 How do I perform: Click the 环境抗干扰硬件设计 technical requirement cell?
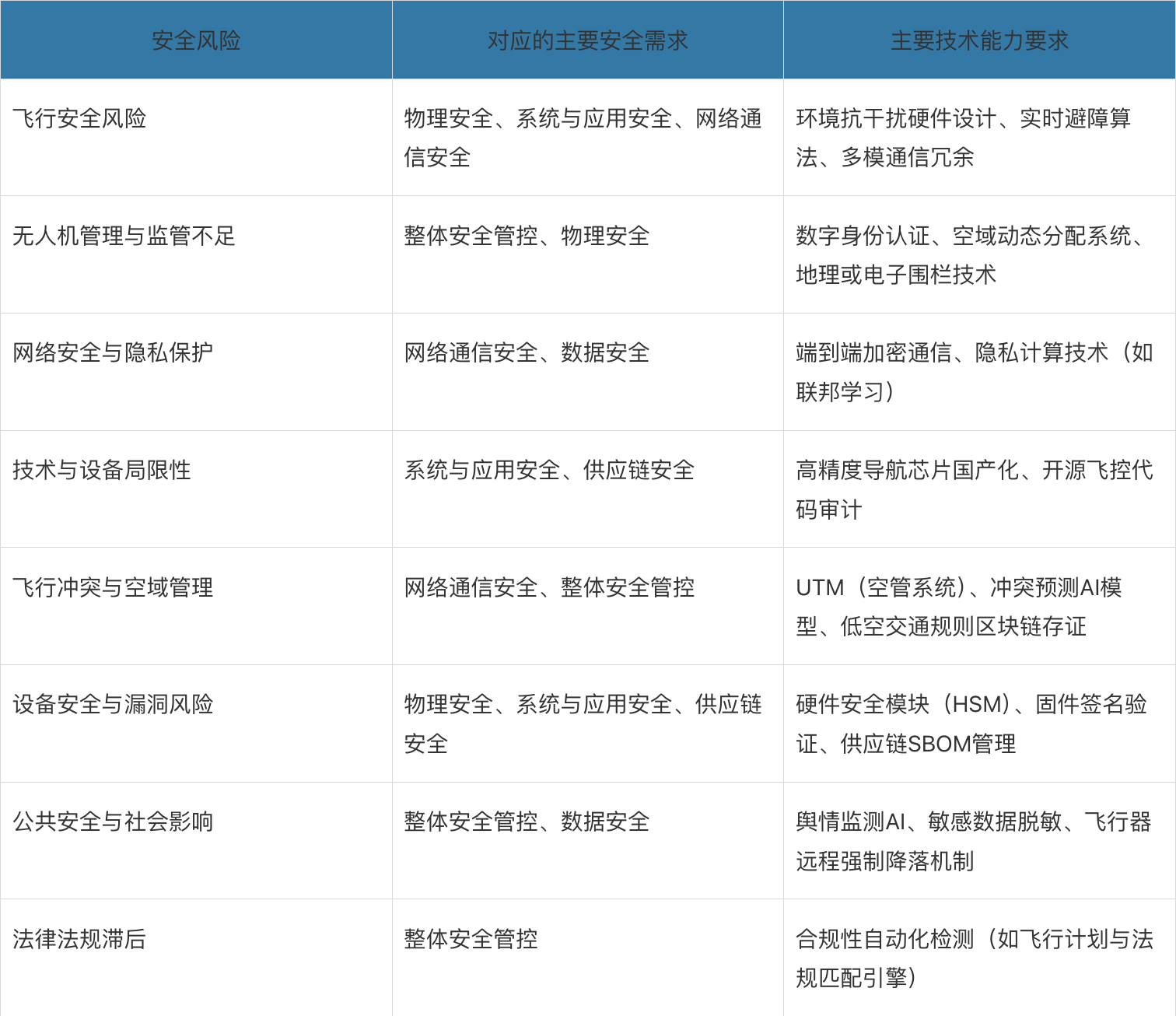point(963,138)
